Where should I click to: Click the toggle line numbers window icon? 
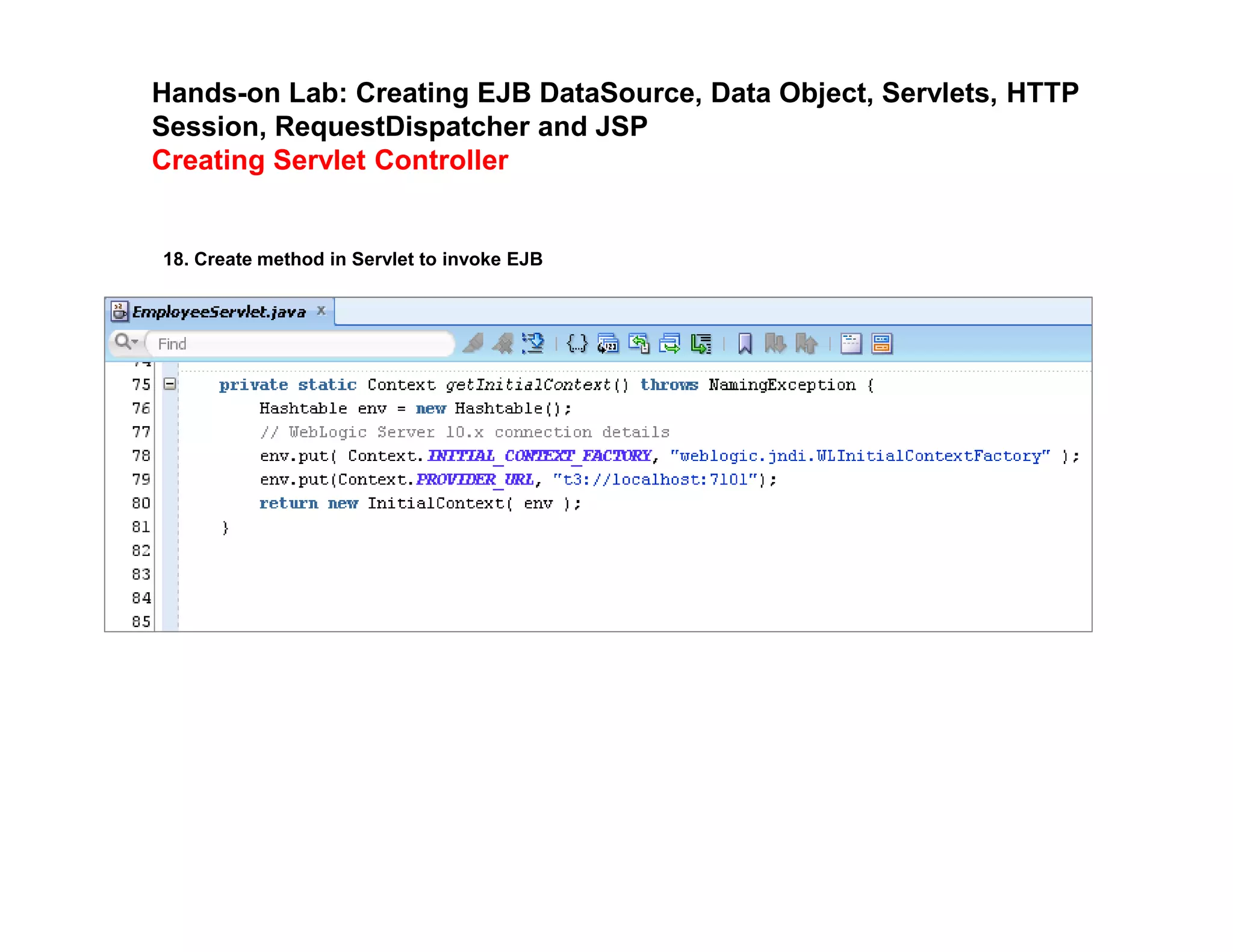coord(608,343)
